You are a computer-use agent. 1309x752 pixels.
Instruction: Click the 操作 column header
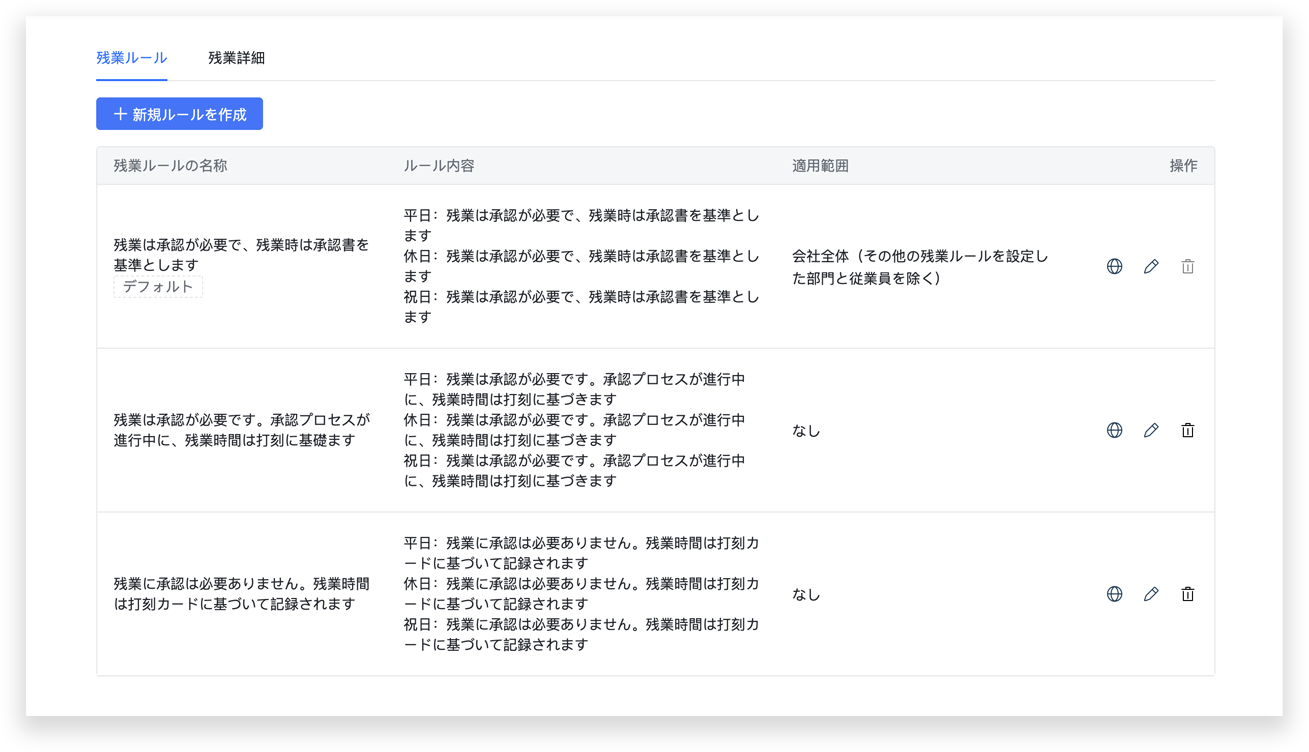(x=1183, y=166)
